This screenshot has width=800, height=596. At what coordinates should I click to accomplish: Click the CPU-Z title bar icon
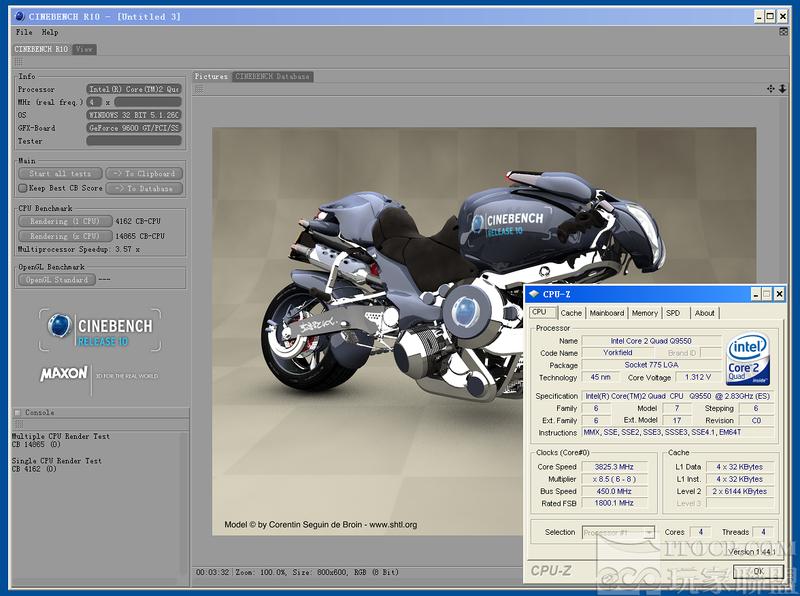click(534, 294)
